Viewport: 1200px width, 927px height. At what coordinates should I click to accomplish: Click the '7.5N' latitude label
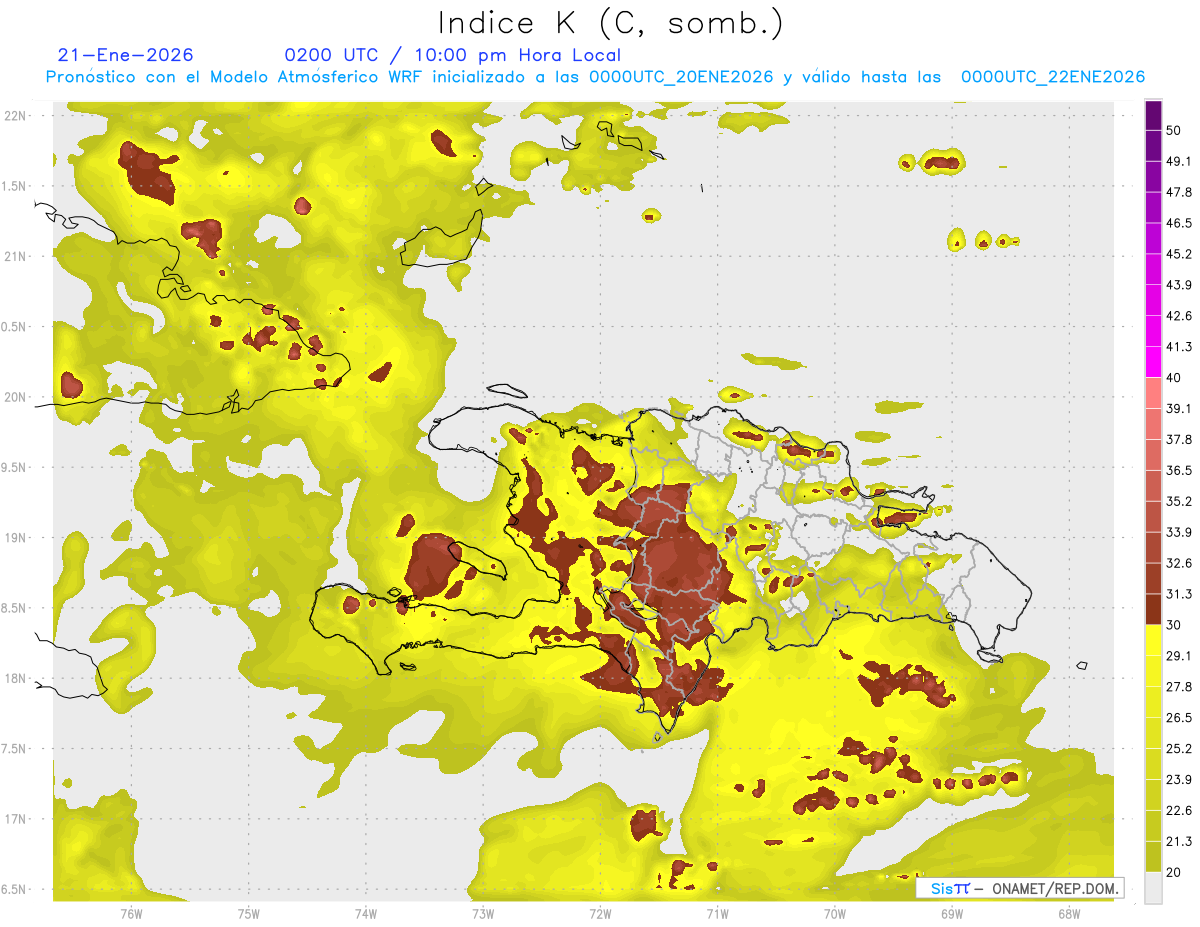(15, 749)
